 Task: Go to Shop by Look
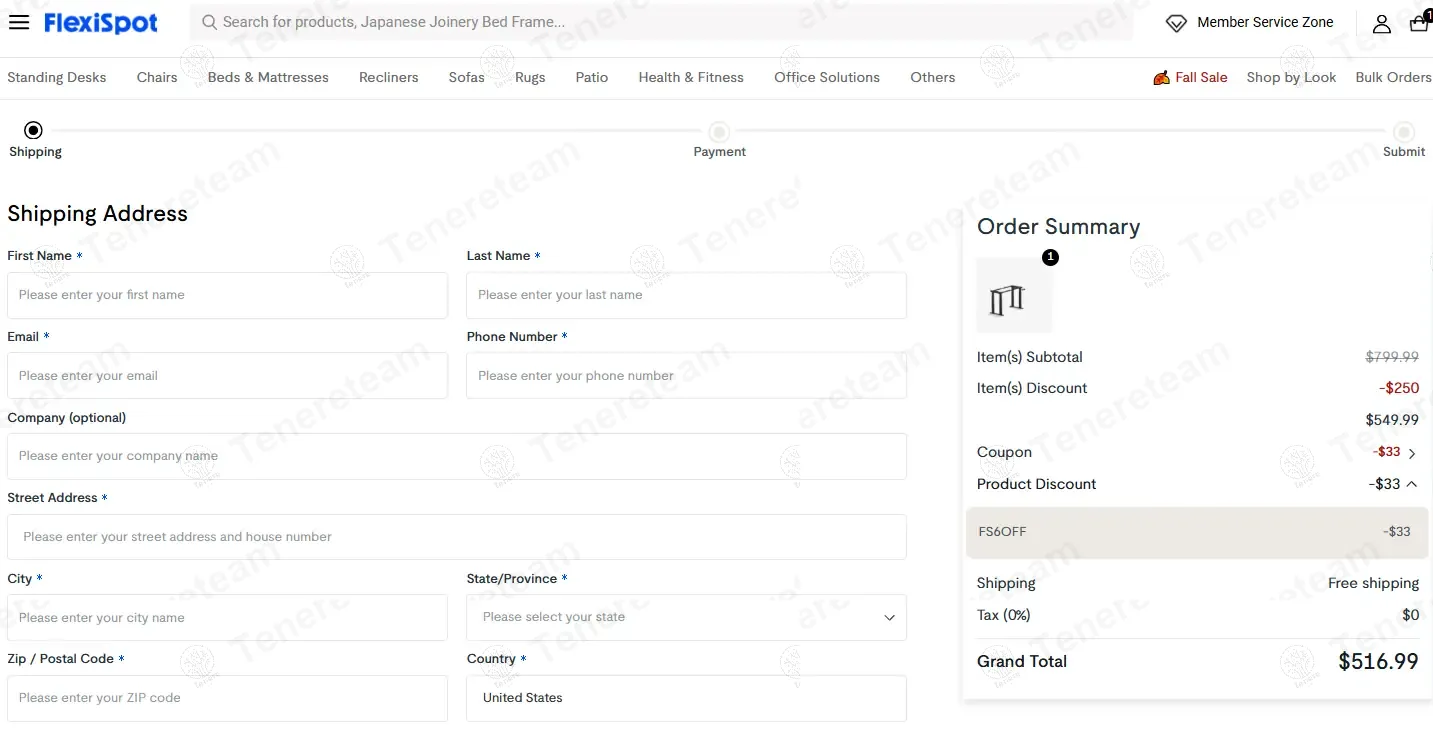click(1291, 77)
